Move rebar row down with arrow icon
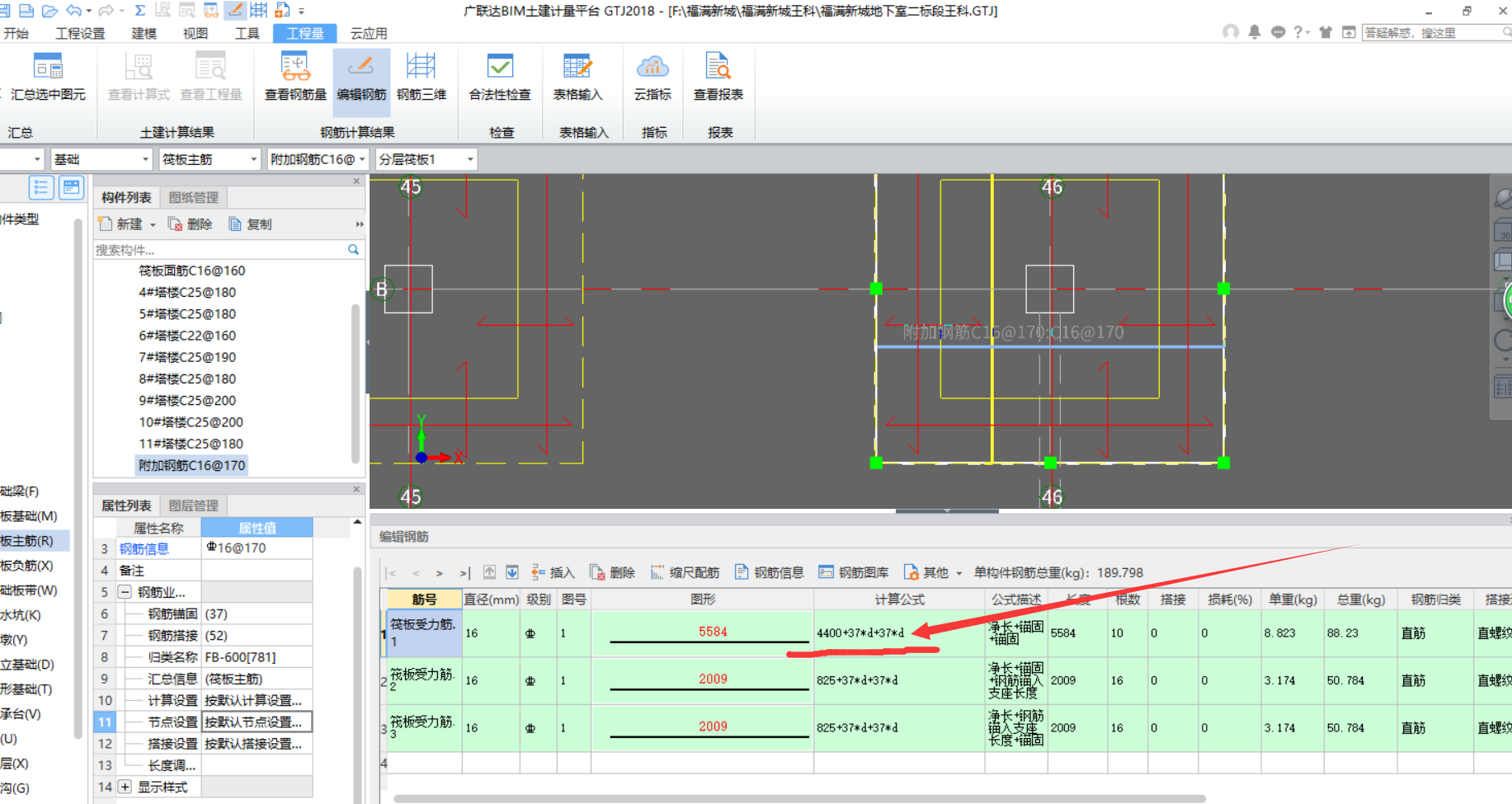 point(512,572)
